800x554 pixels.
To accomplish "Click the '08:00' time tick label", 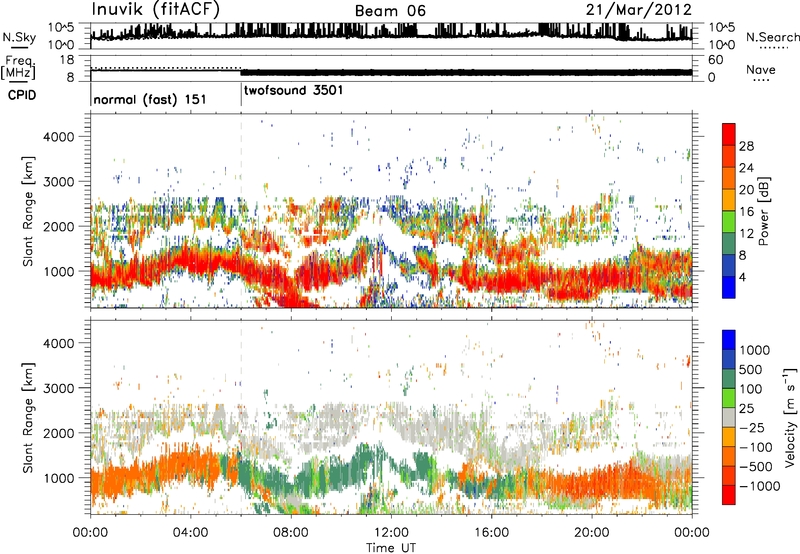I will point(291,533).
